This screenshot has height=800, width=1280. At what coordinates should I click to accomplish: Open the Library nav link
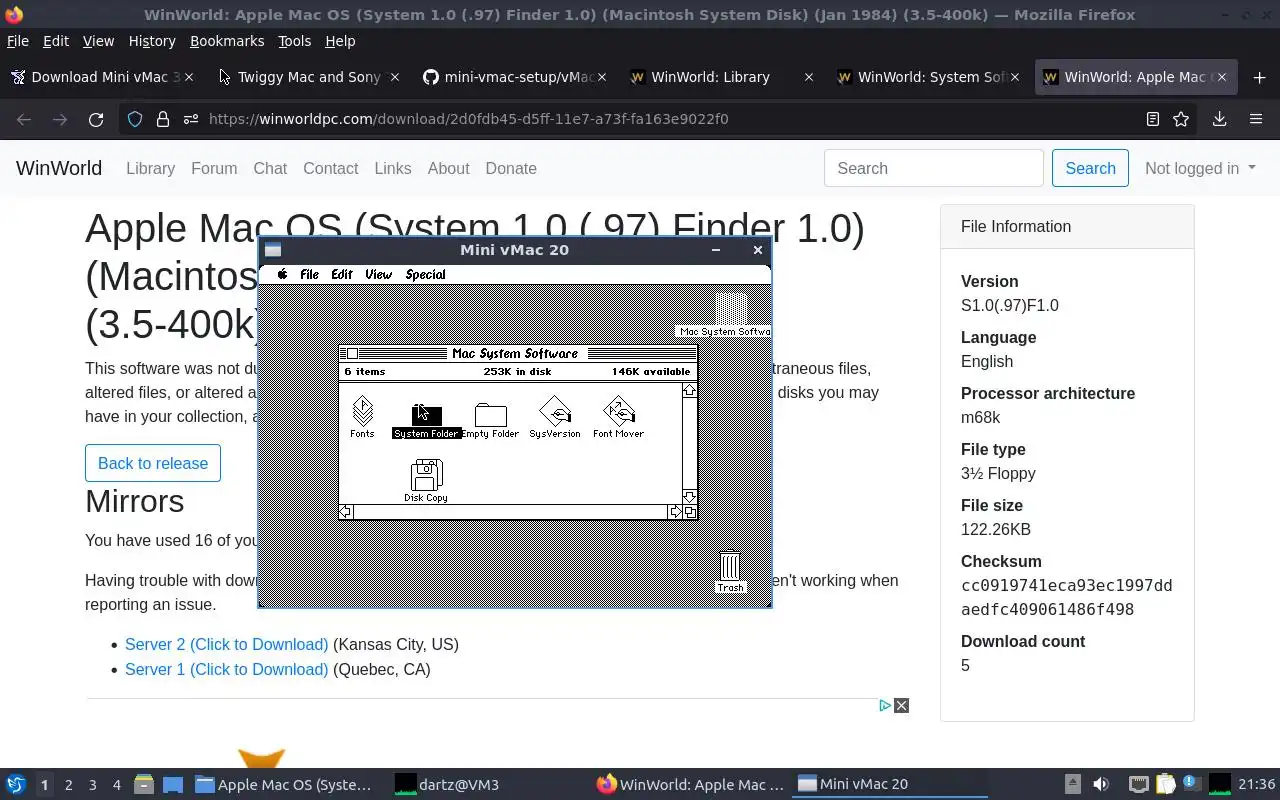(x=150, y=168)
